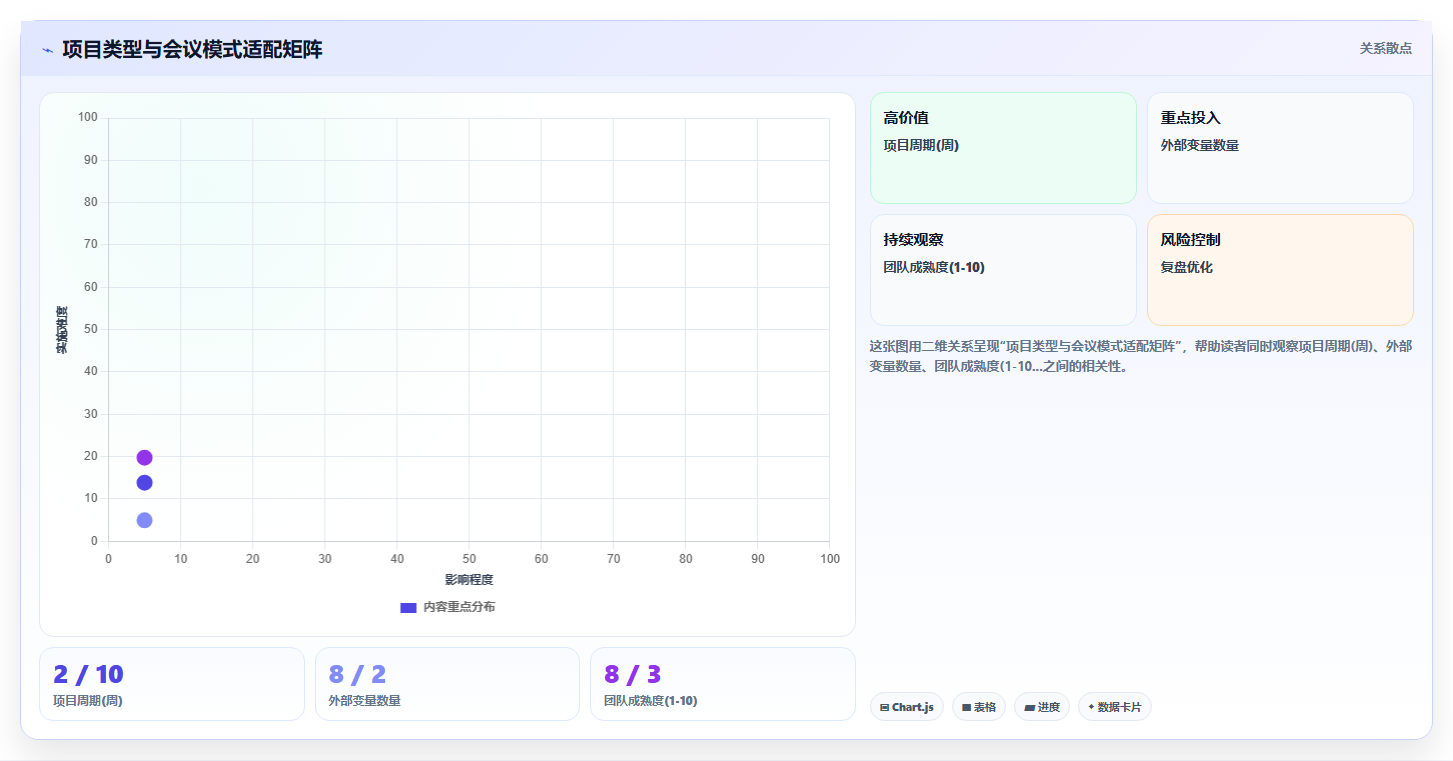The height and width of the screenshot is (761, 1453).
Task: Select the 进度 tag chip
Action: click(x=1042, y=707)
